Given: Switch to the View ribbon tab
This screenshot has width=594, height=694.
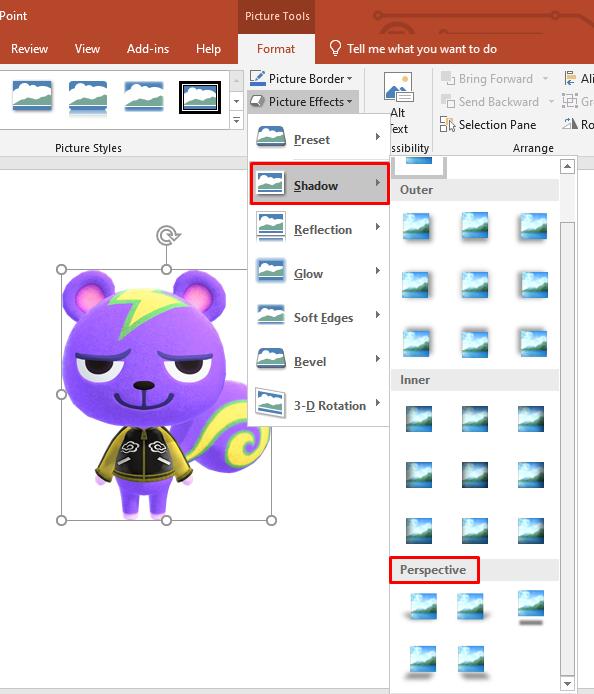Looking at the screenshot, I should tap(87, 49).
